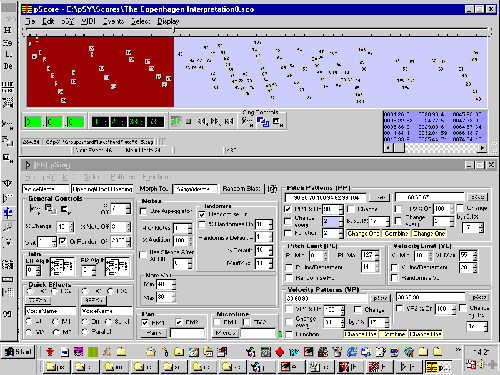Click the Morph To button
Screen dimensions: 500x375
(153, 189)
